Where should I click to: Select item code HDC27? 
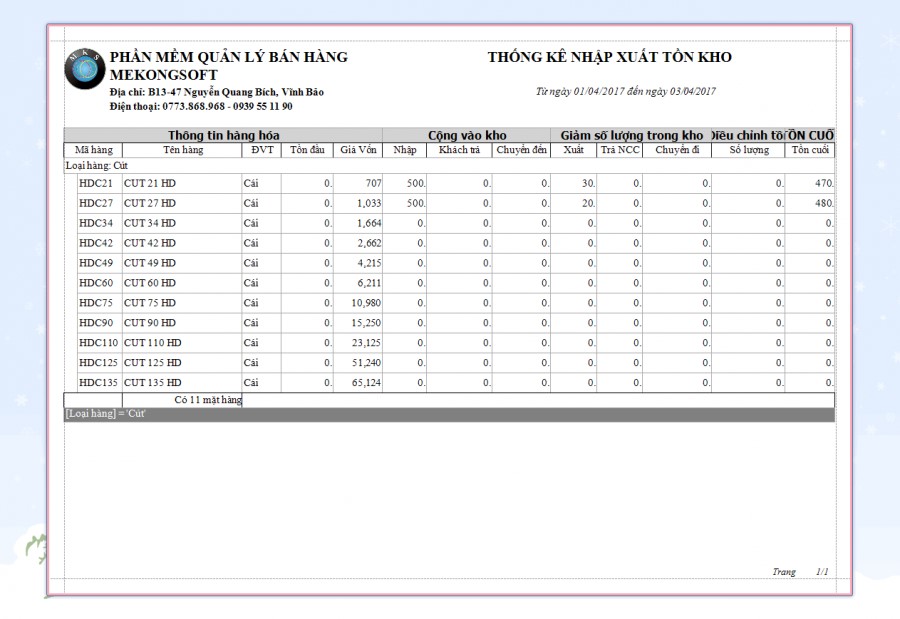(96, 203)
